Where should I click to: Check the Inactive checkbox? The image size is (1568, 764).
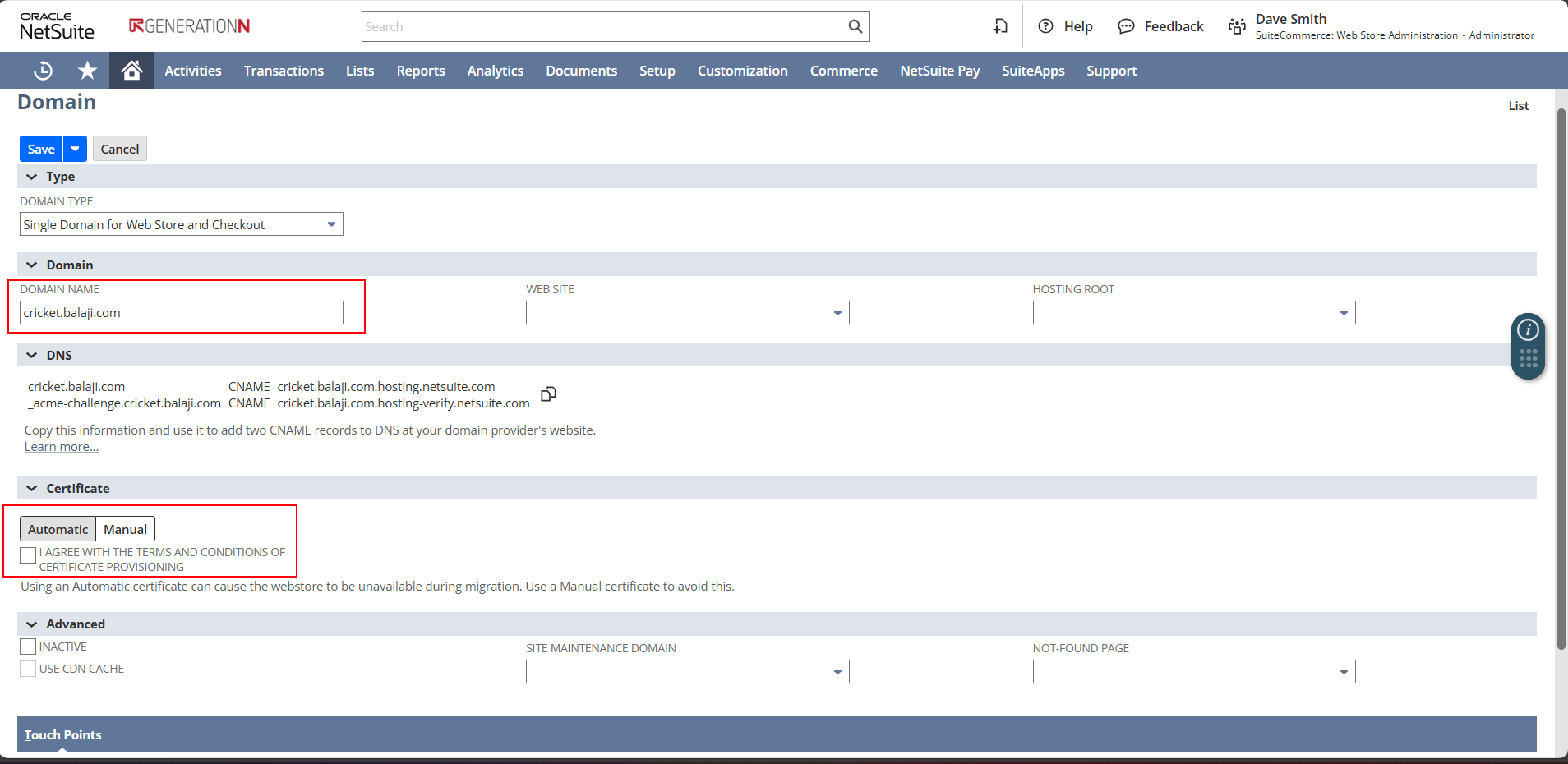28,647
